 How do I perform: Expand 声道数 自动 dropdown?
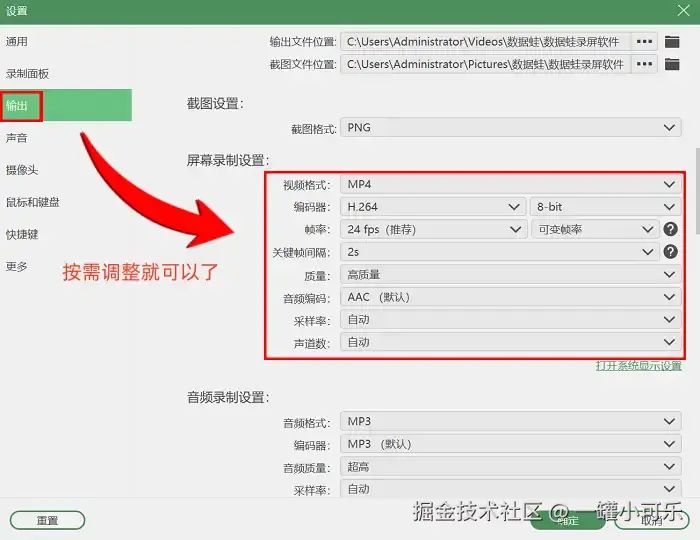tap(511, 342)
